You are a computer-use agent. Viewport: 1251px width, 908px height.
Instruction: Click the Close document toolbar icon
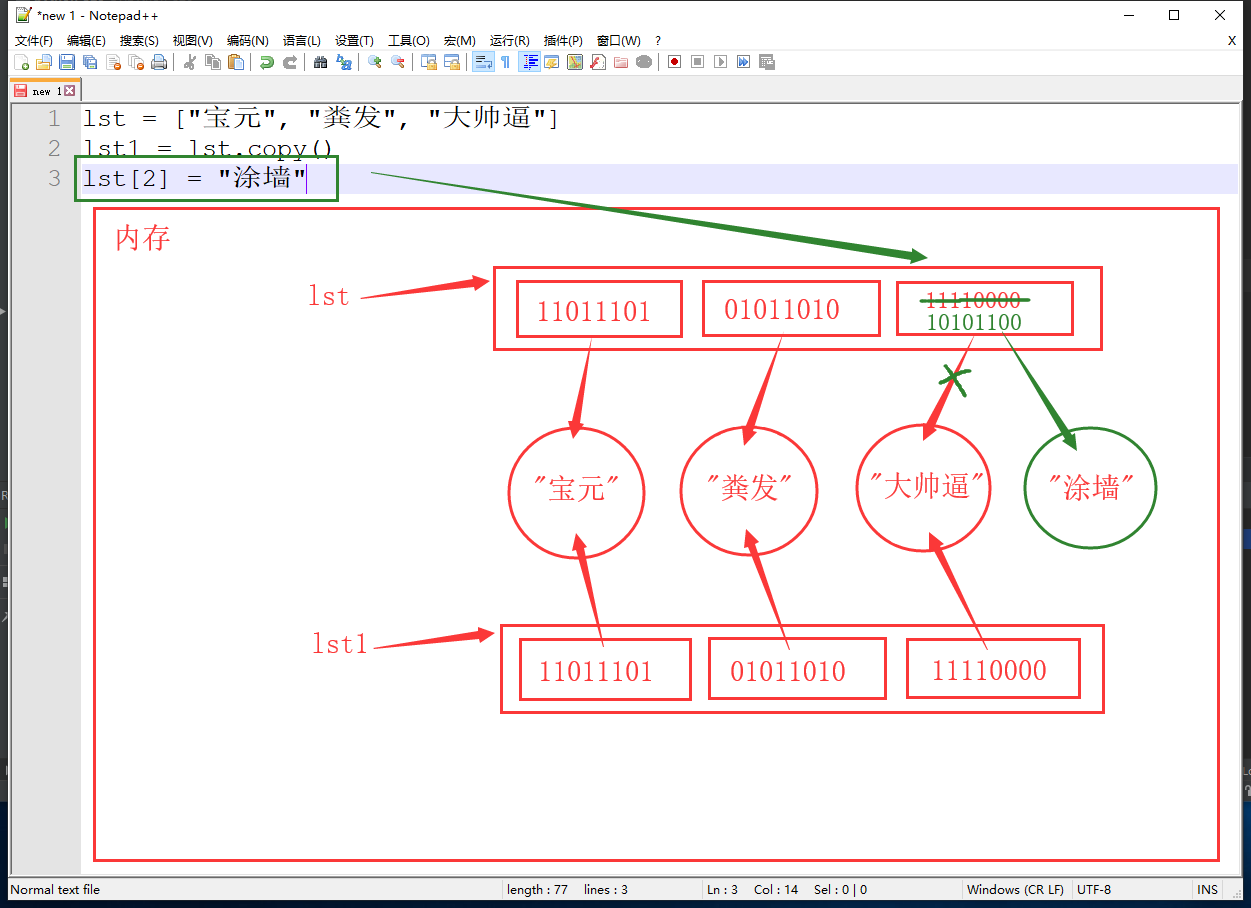(113, 62)
